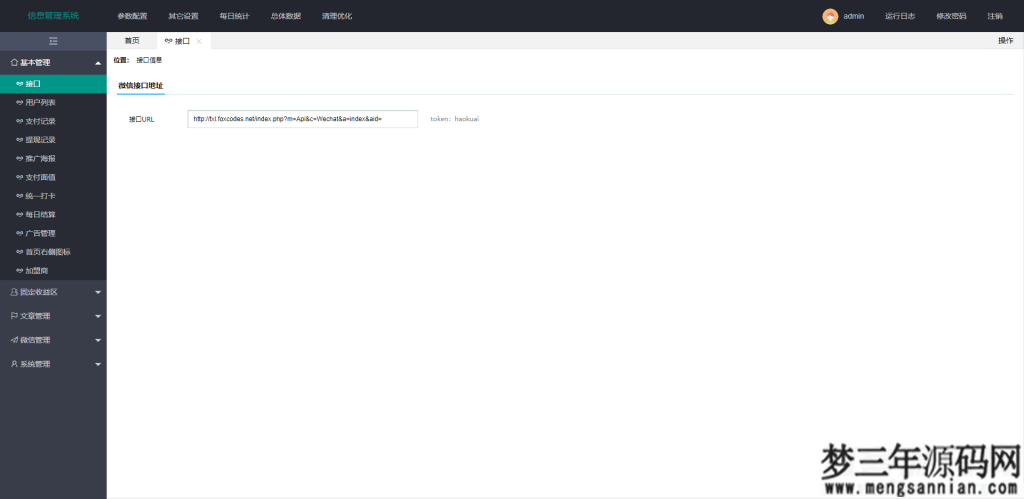Open the 操作 menu at right
This screenshot has height=499, width=1024.
tap(1005, 41)
